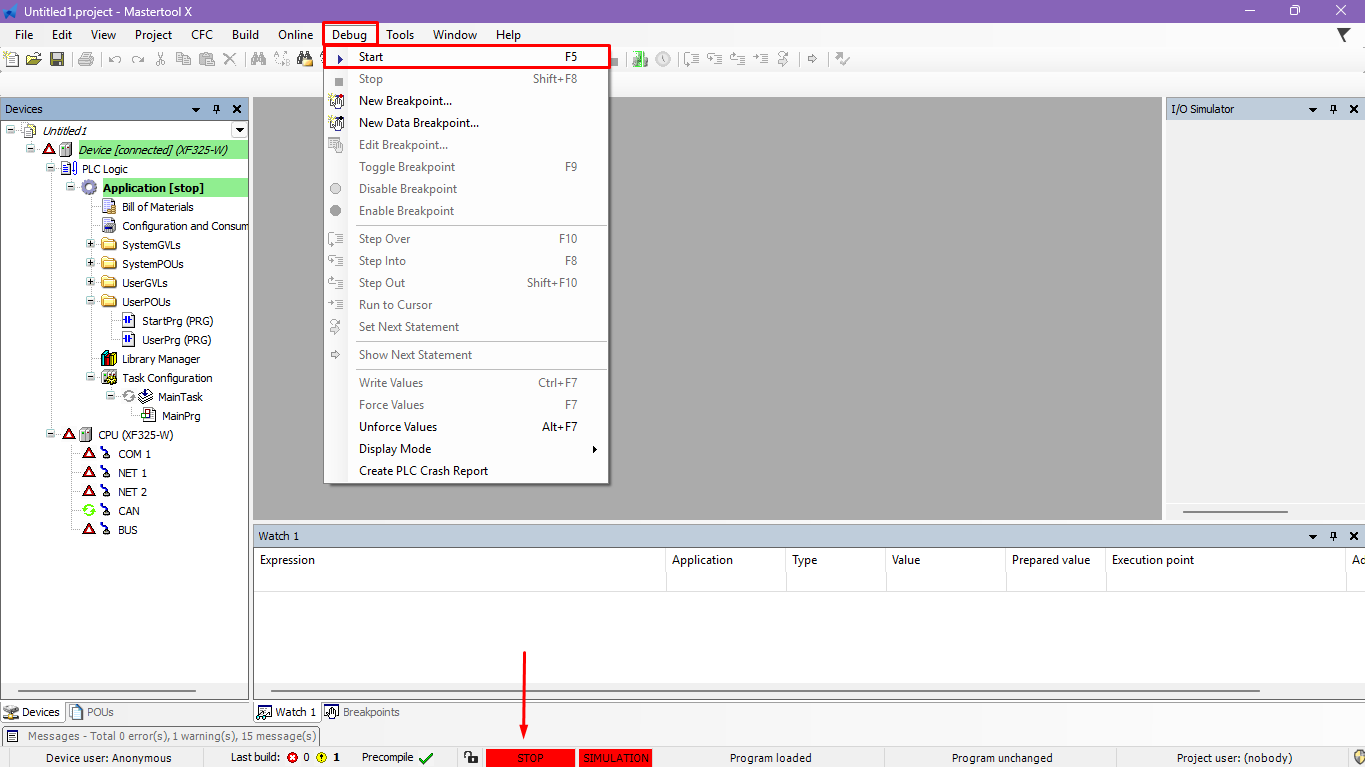The height and width of the screenshot is (767, 1365).
Task: Click the New file toolbar icon
Action: [x=12, y=59]
